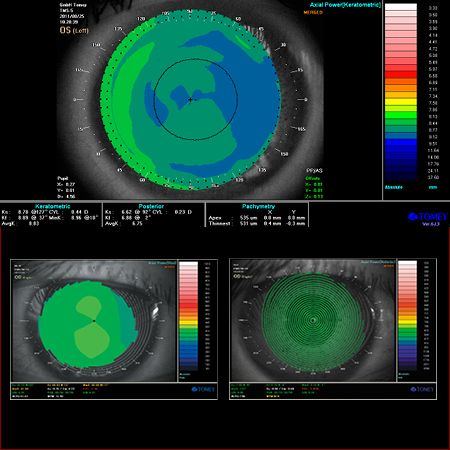
Task: Click the Tomey logo beside the Pachymetry panel
Action: pos(428,217)
